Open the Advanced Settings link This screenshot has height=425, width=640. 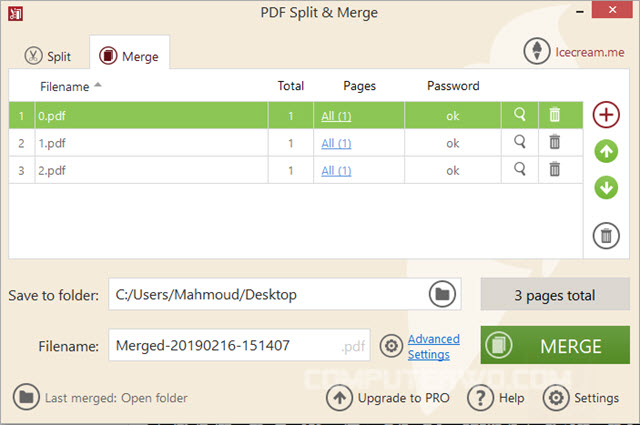[433, 347]
